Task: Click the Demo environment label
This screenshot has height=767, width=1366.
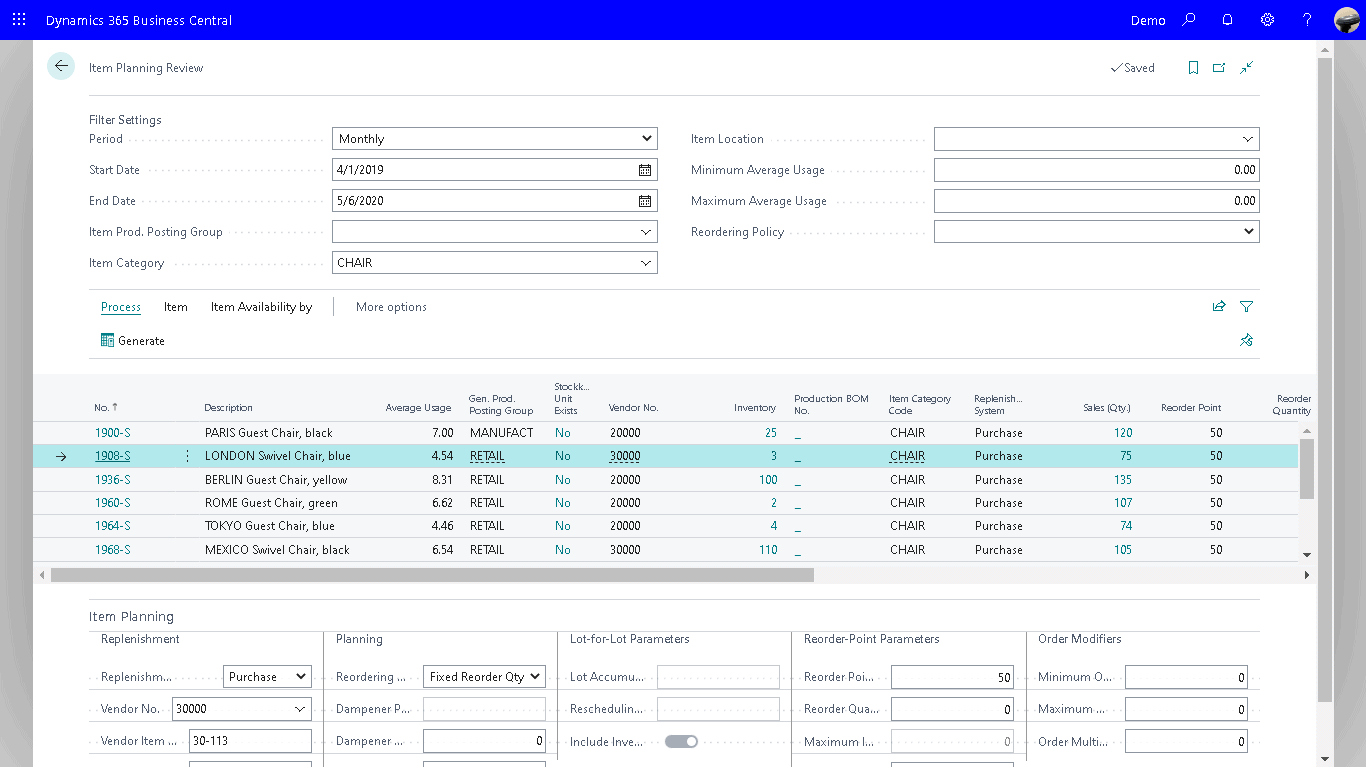Action: tap(1148, 20)
